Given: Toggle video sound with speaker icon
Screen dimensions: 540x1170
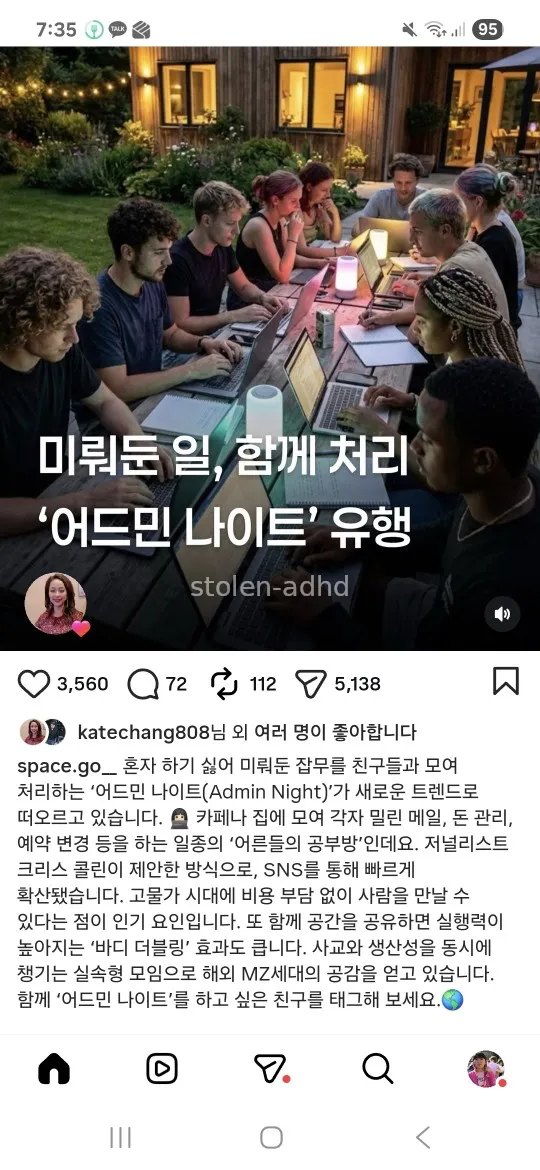Looking at the screenshot, I should [502, 613].
